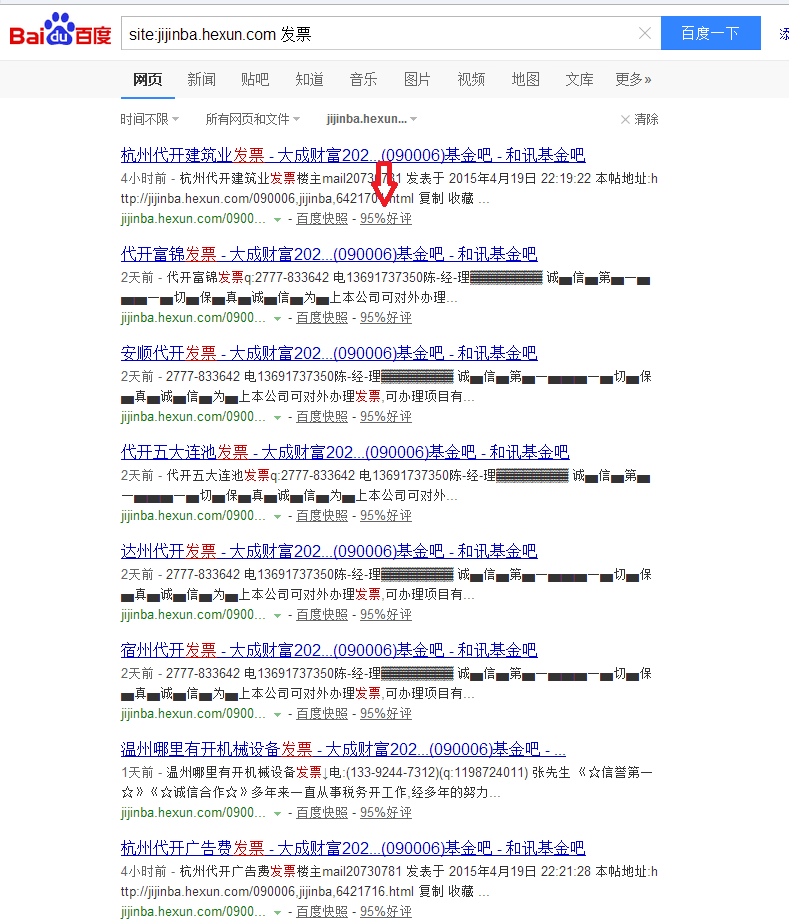Open result 代开五大连池发票
789x924 pixels.
[x=345, y=452]
